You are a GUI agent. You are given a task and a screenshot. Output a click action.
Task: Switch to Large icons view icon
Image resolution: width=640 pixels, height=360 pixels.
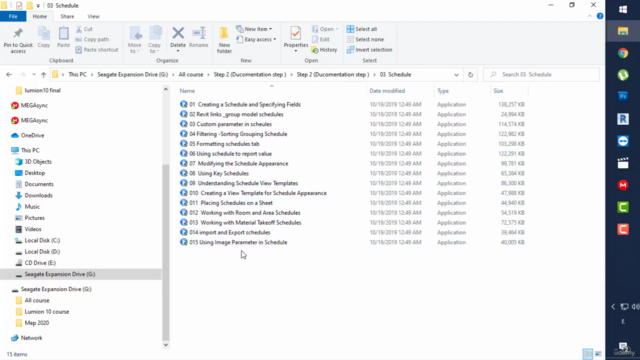point(598,354)
